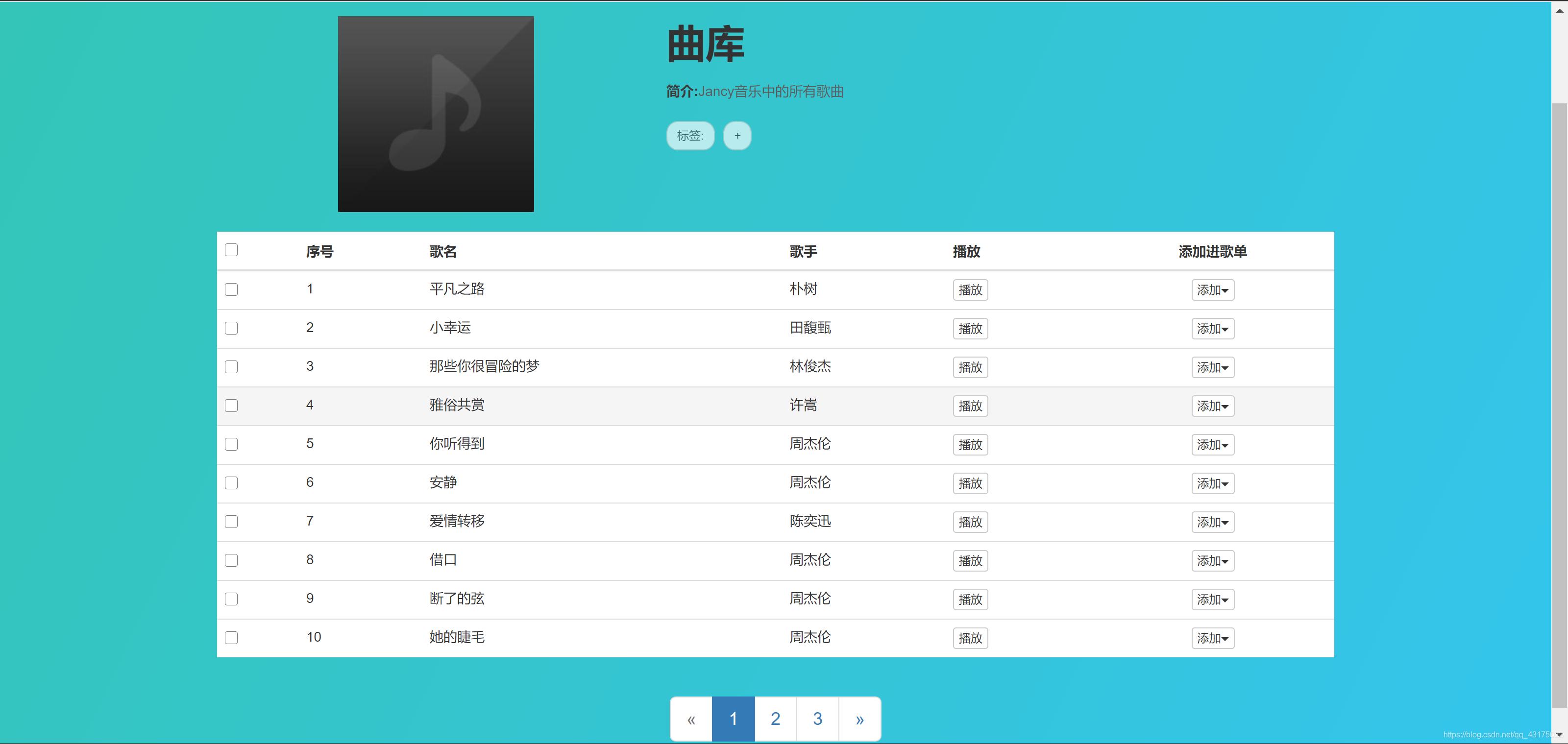This screenshot has height=744, width=1568.
Task: Open 添加 dropdown for 雅俗共赏
Action: pyautogui.click(x=1213, y=406)
